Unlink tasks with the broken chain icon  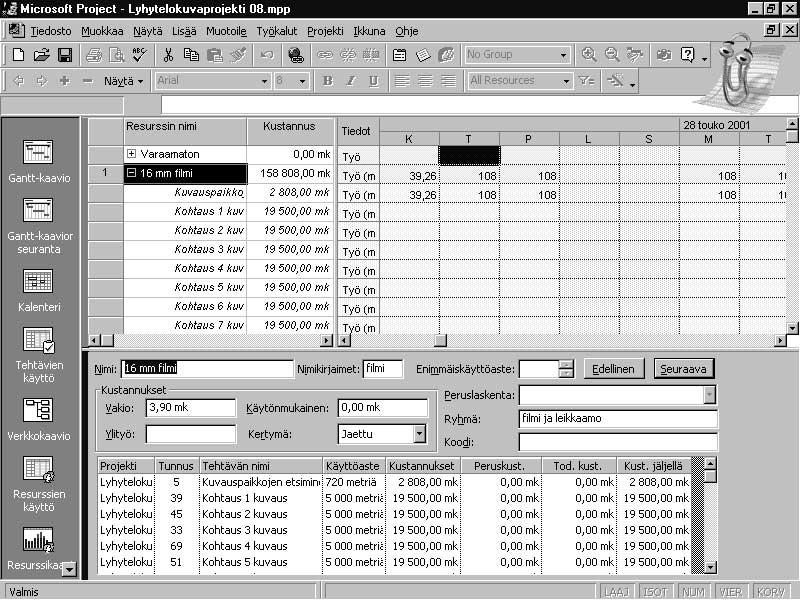point(348,55)
